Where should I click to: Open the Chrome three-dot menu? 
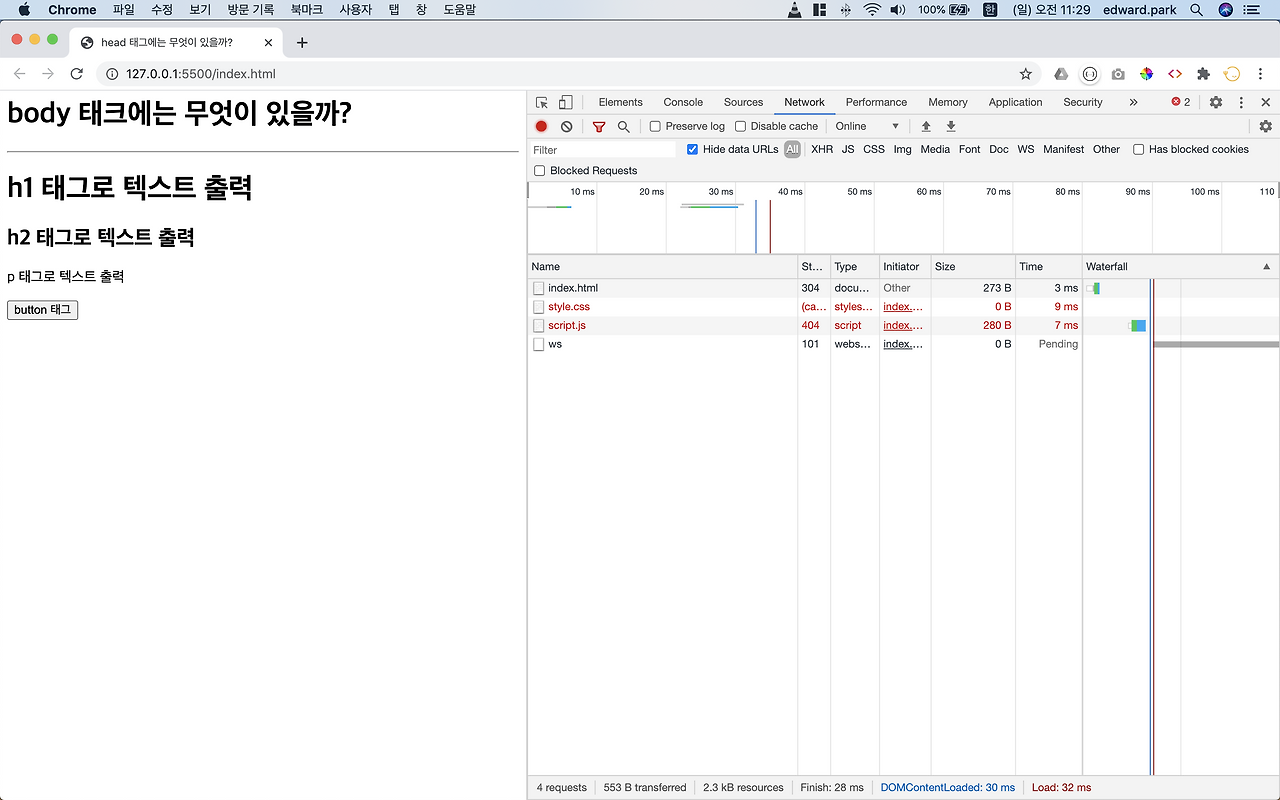click(1262, 74)
